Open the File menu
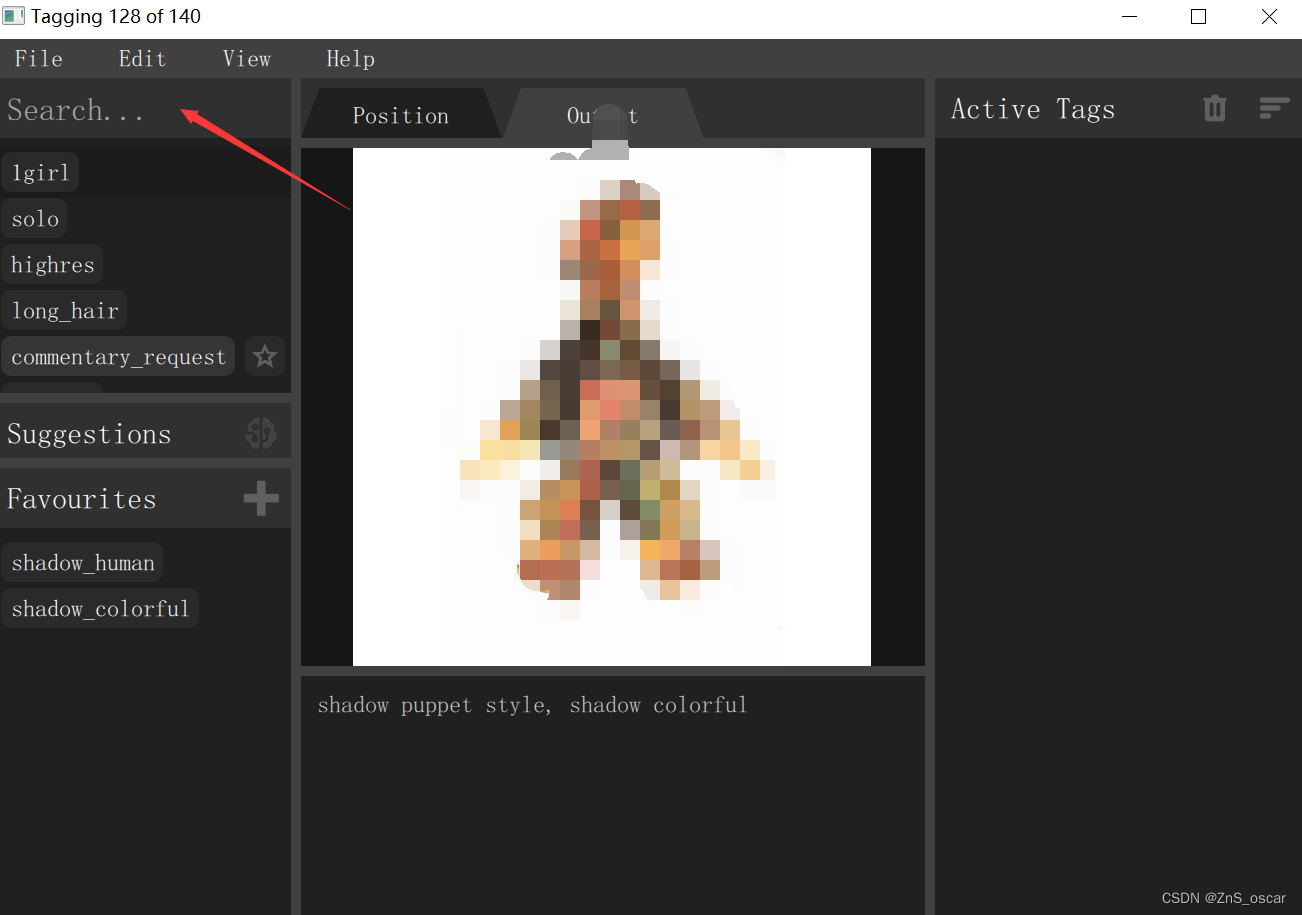This screenshot has width=1302, height=915. pos(38,58)
